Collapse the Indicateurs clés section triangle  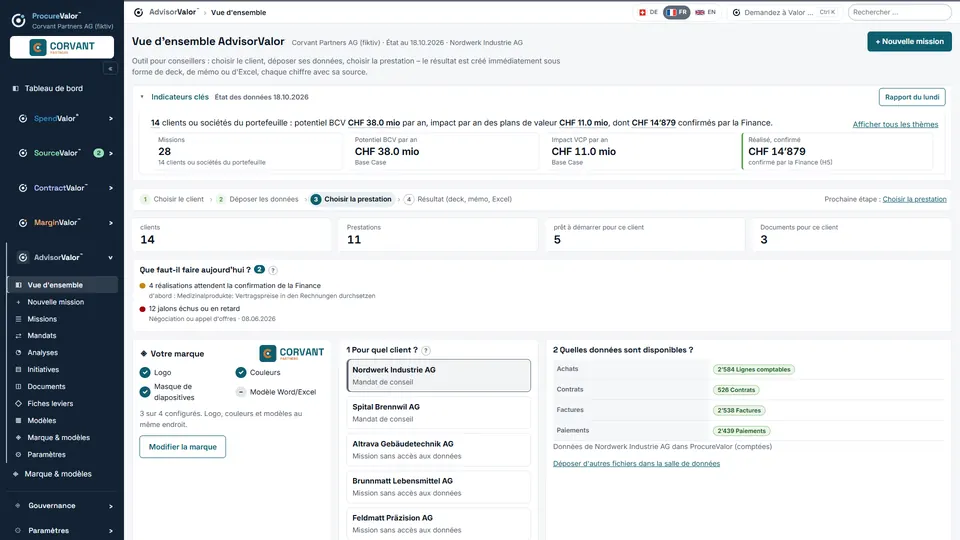142,97
